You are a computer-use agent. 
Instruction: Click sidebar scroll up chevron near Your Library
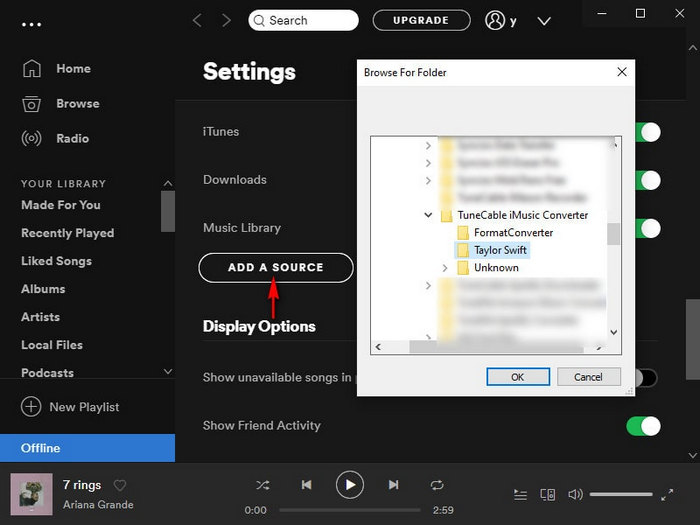click(x=168, y=183)
